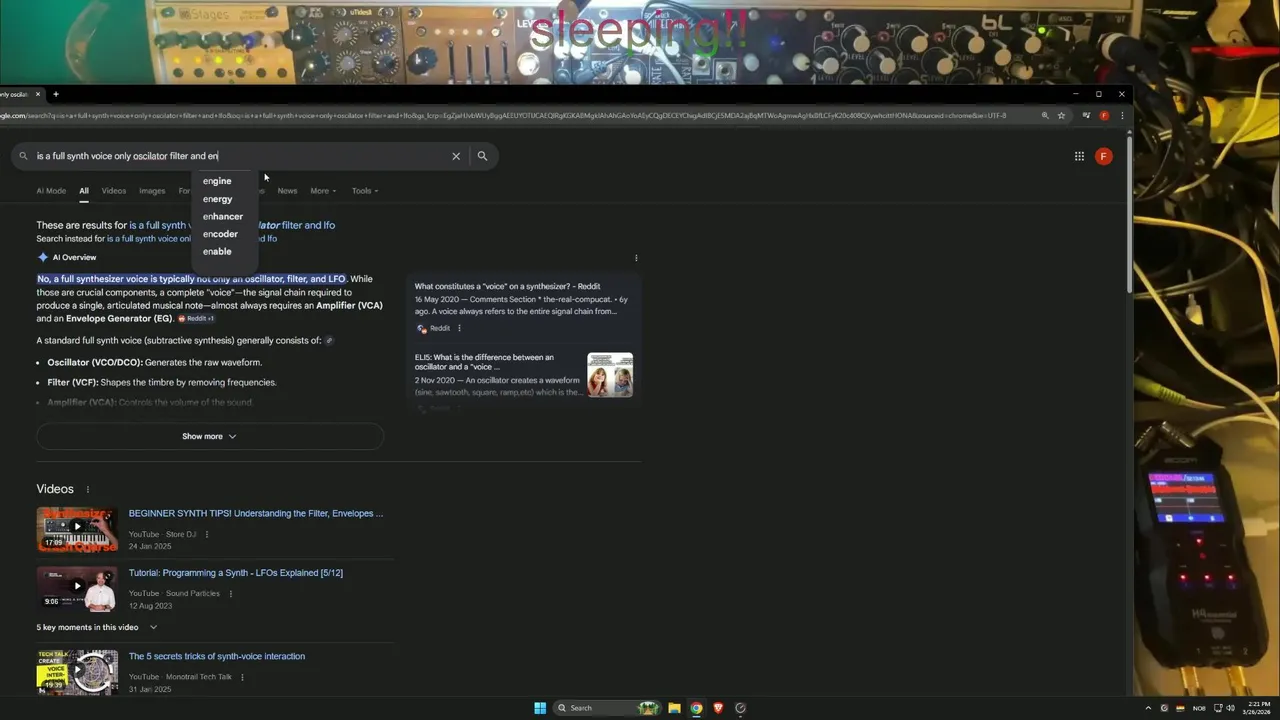Image resolution: width=1280 pixels, height=720 pixels.
Task: Open 'The 5 secrets tricks of synth-voice interaction'
Action: pos(217,656)
